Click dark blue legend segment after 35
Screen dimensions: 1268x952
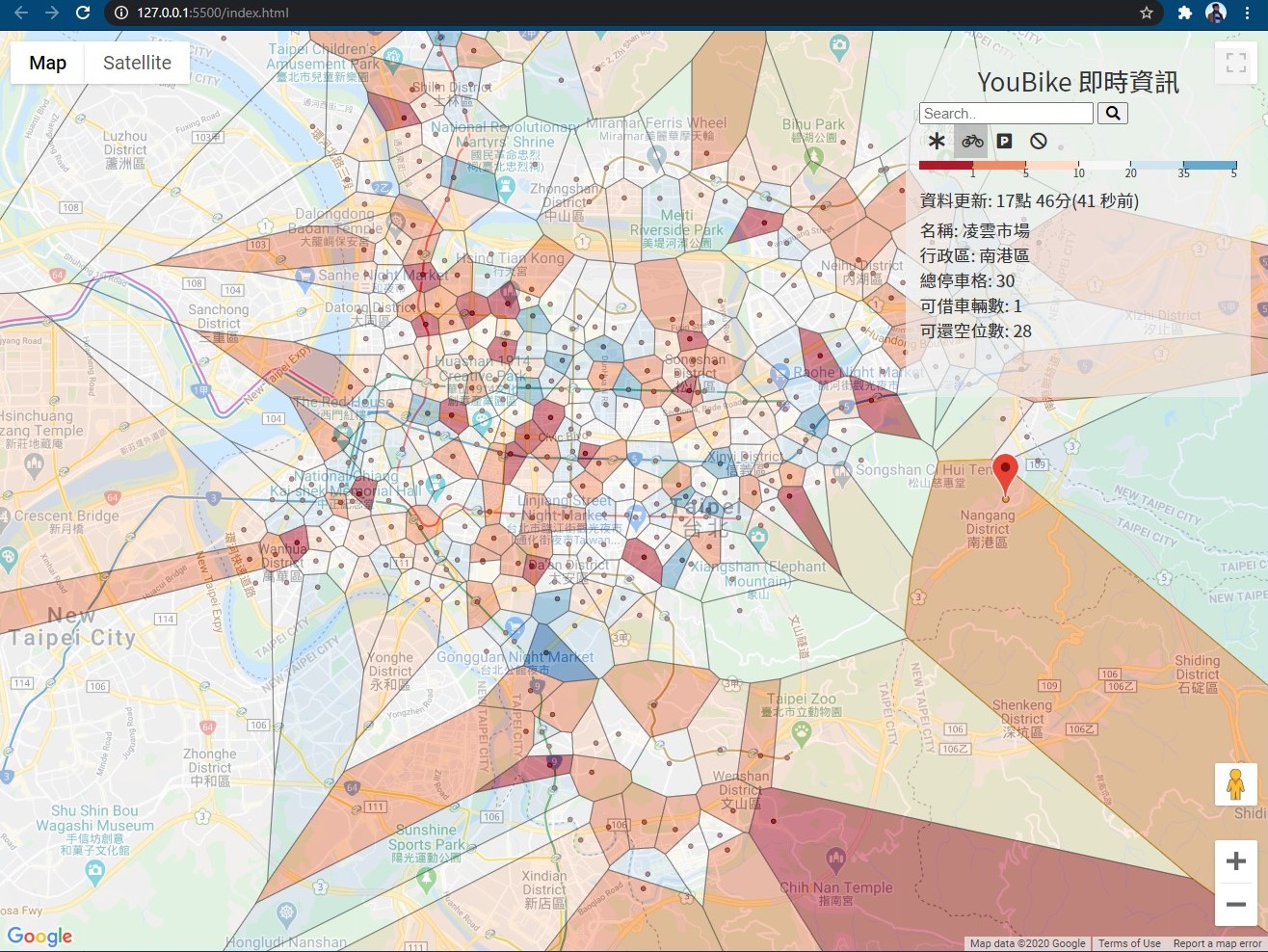click(x=1210, y=165)
